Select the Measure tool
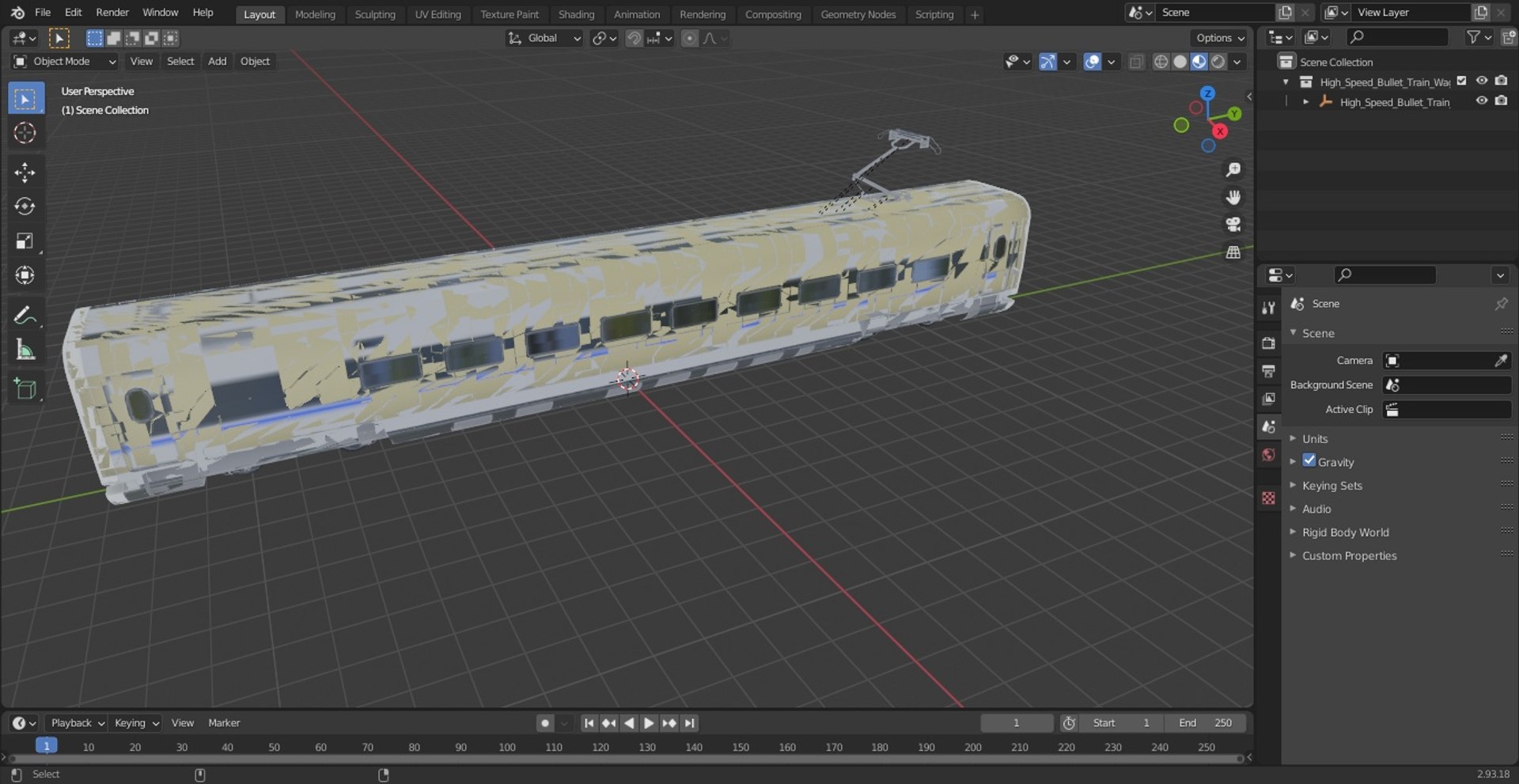 (x=25, y=350)
